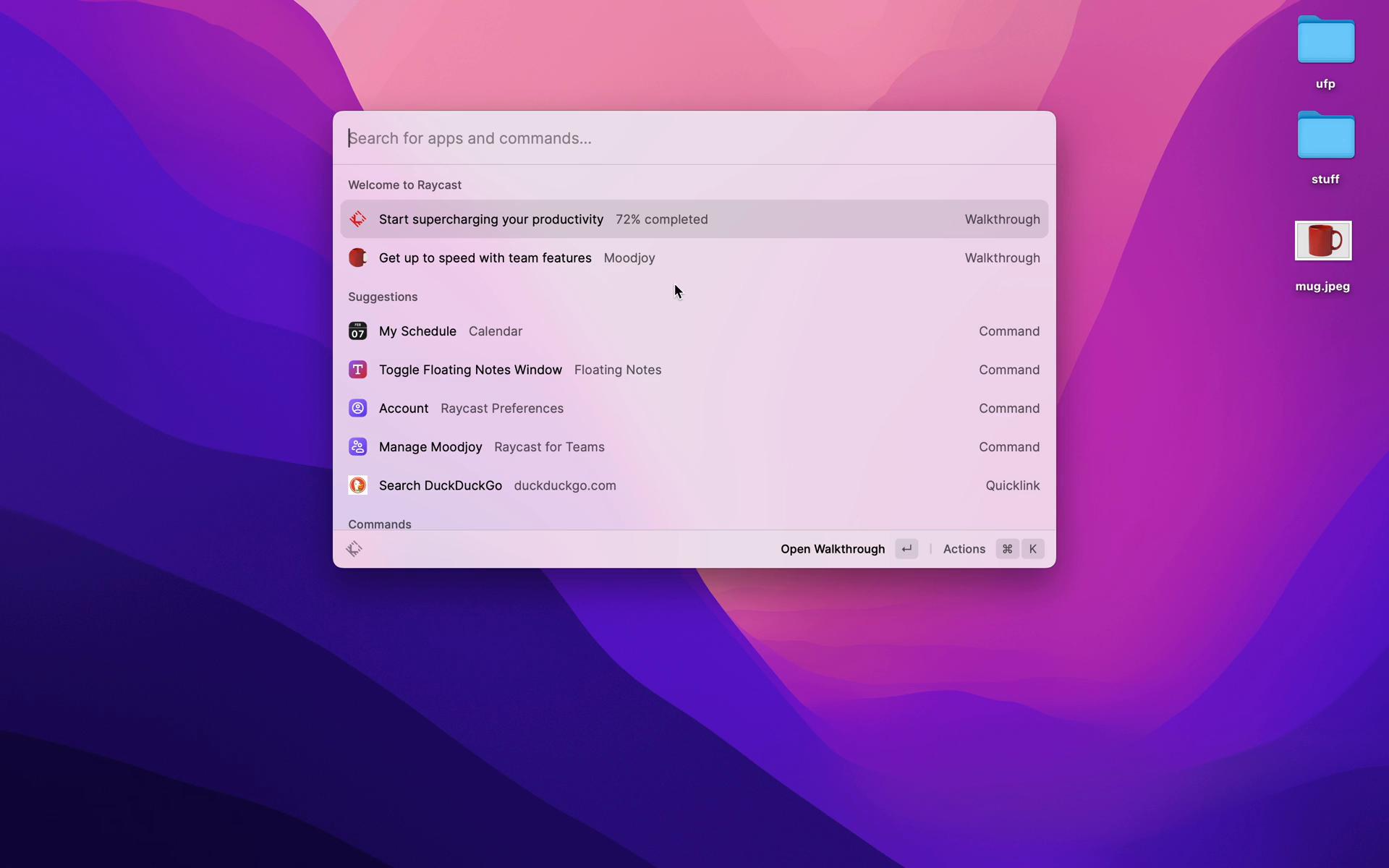Click the Raycast for Teams icon for Moodjoy

tap(357, 446)
